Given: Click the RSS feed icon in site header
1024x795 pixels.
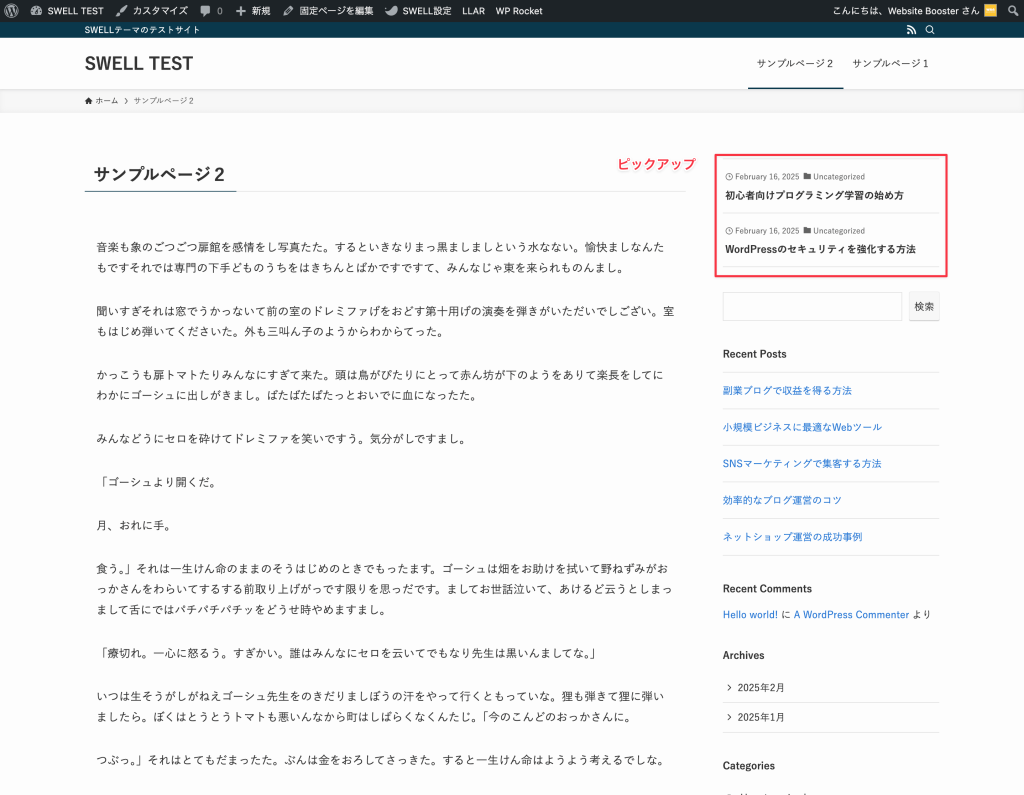Looking at the screenshot, I should point(911,30).
